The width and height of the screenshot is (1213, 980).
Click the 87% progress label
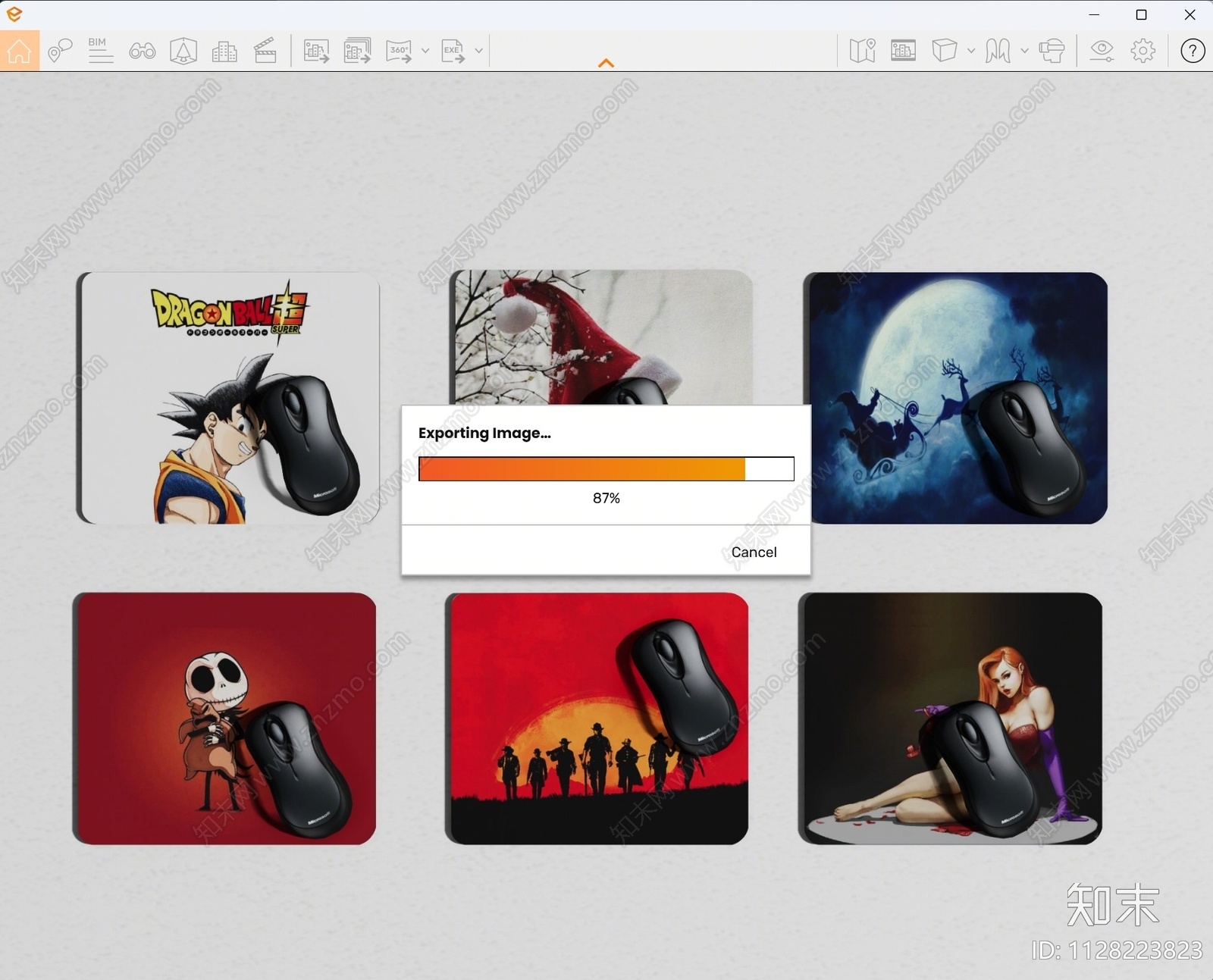point(606,498)
